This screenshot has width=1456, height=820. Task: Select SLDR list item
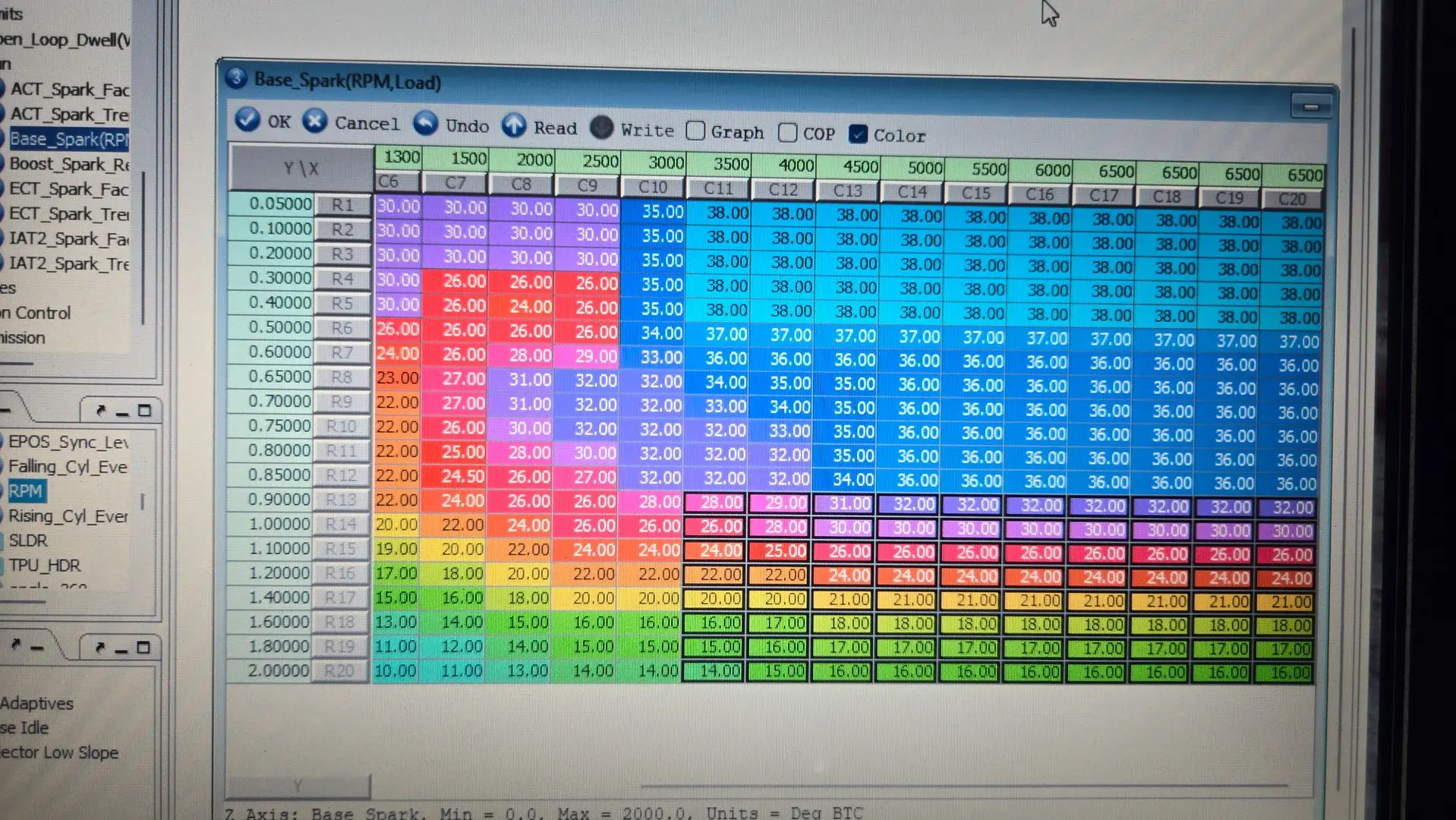(28, 541)
